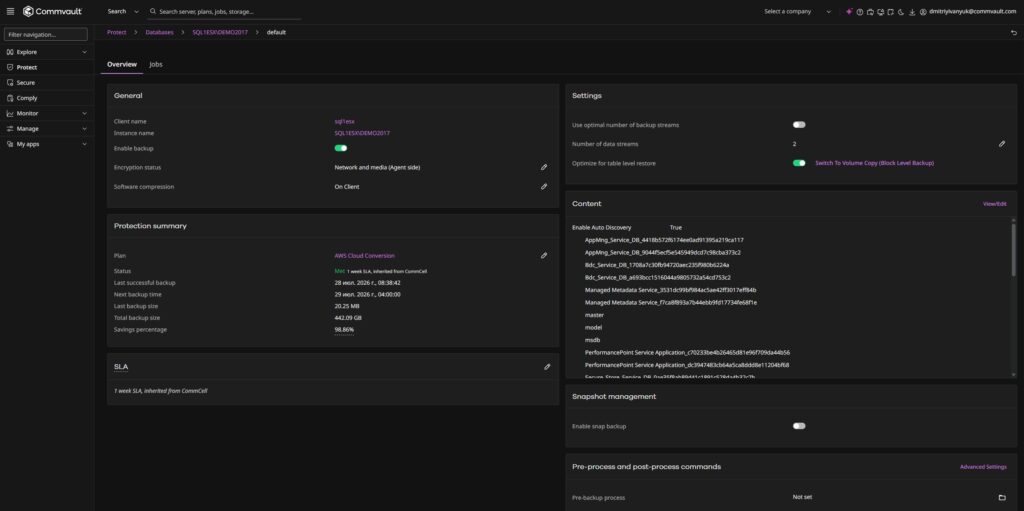This screenshot has width=1024, height=511.
Task: Expand the My apps navigation section
Action: pyautogui.click(x=84, y=144)
